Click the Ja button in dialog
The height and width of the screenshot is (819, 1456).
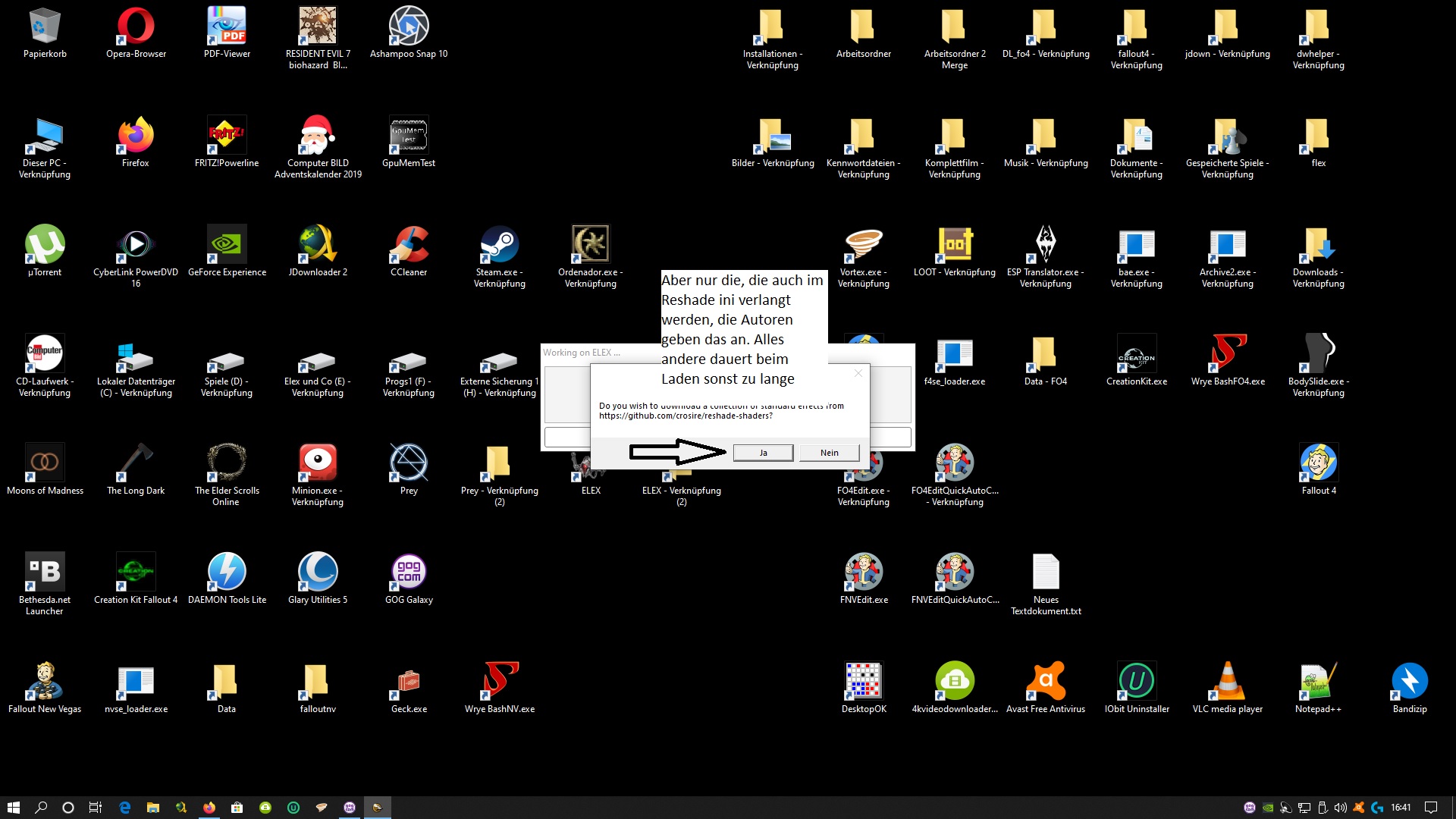click(763, 453)
